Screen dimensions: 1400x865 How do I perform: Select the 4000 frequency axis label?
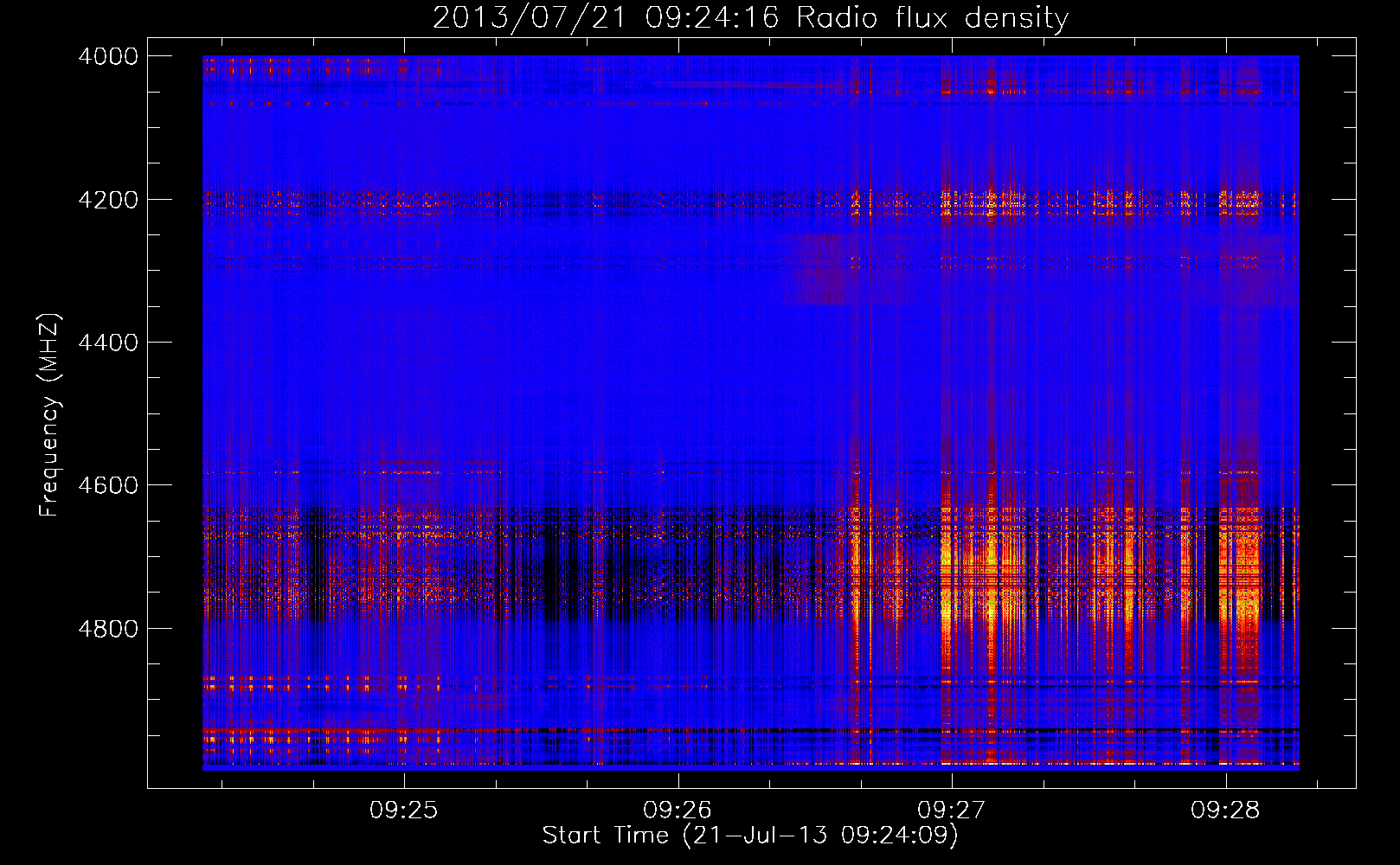tap(108, 56)
